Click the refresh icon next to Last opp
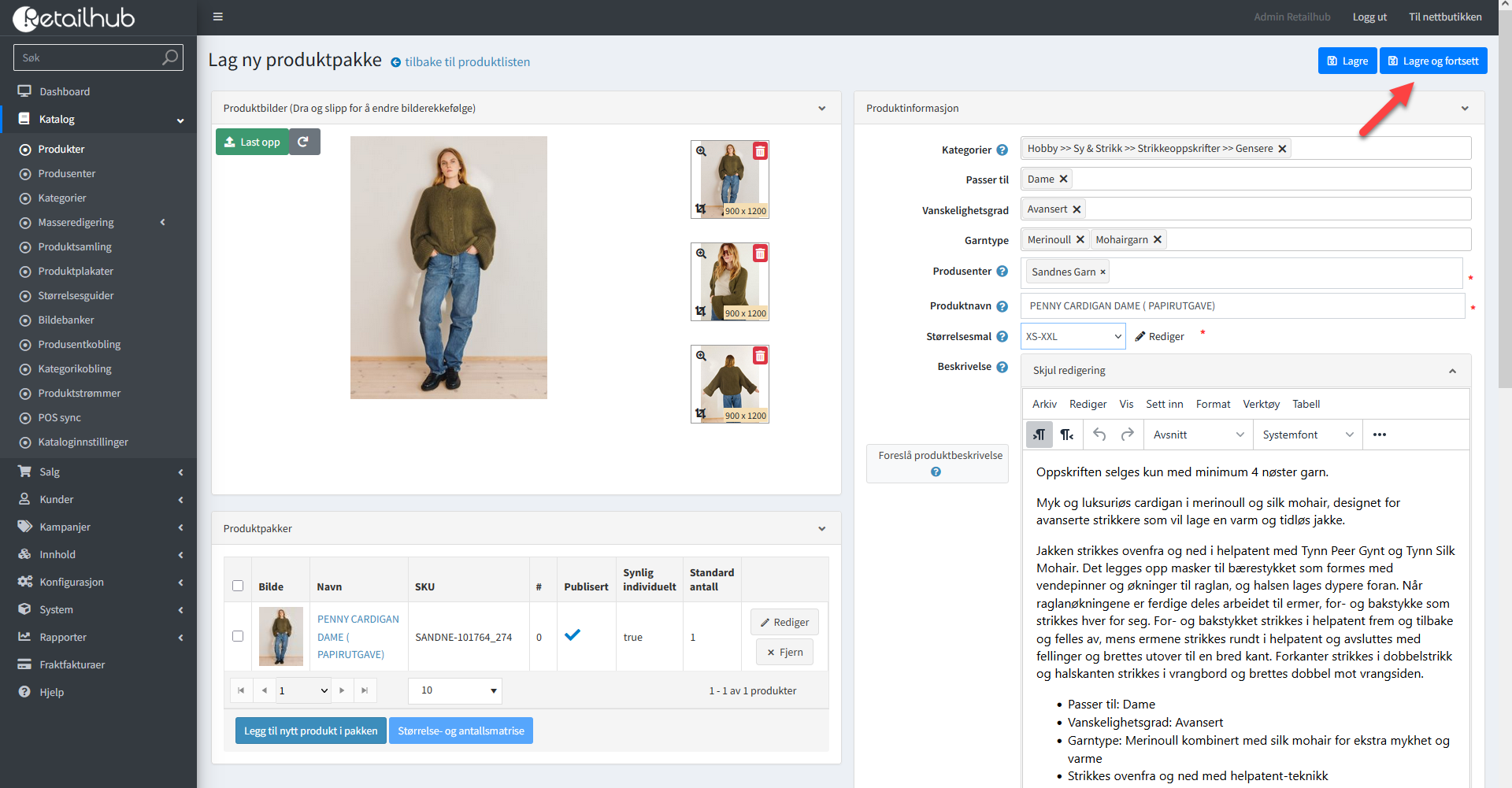Screen dimensions: 1512x788 pyautogui.click(x=304, y=142)
